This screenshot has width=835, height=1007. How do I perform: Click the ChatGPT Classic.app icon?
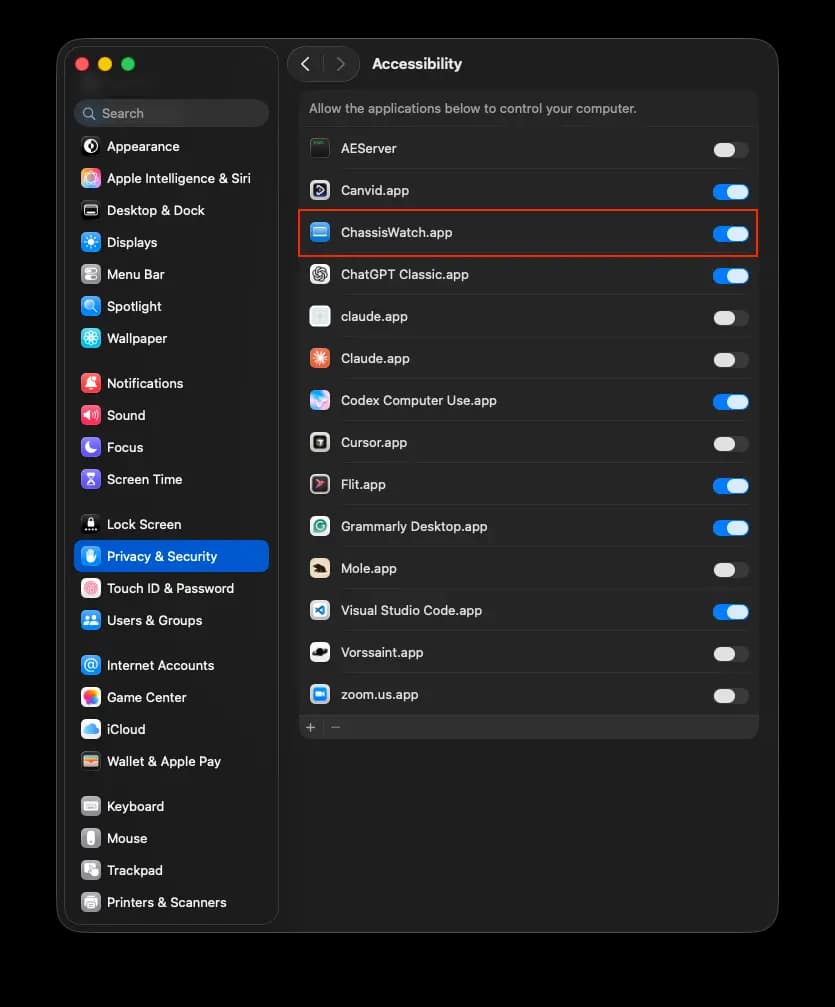pos(320,274)
